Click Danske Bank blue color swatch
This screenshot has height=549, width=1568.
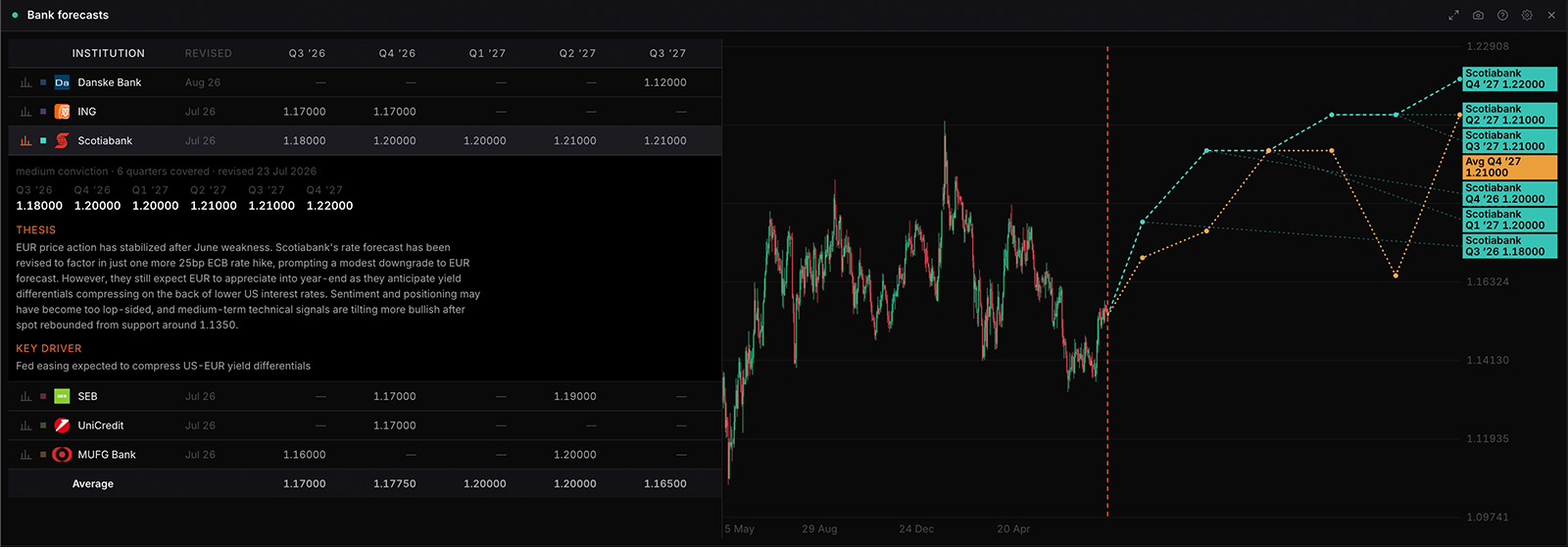tap(43, 82)
